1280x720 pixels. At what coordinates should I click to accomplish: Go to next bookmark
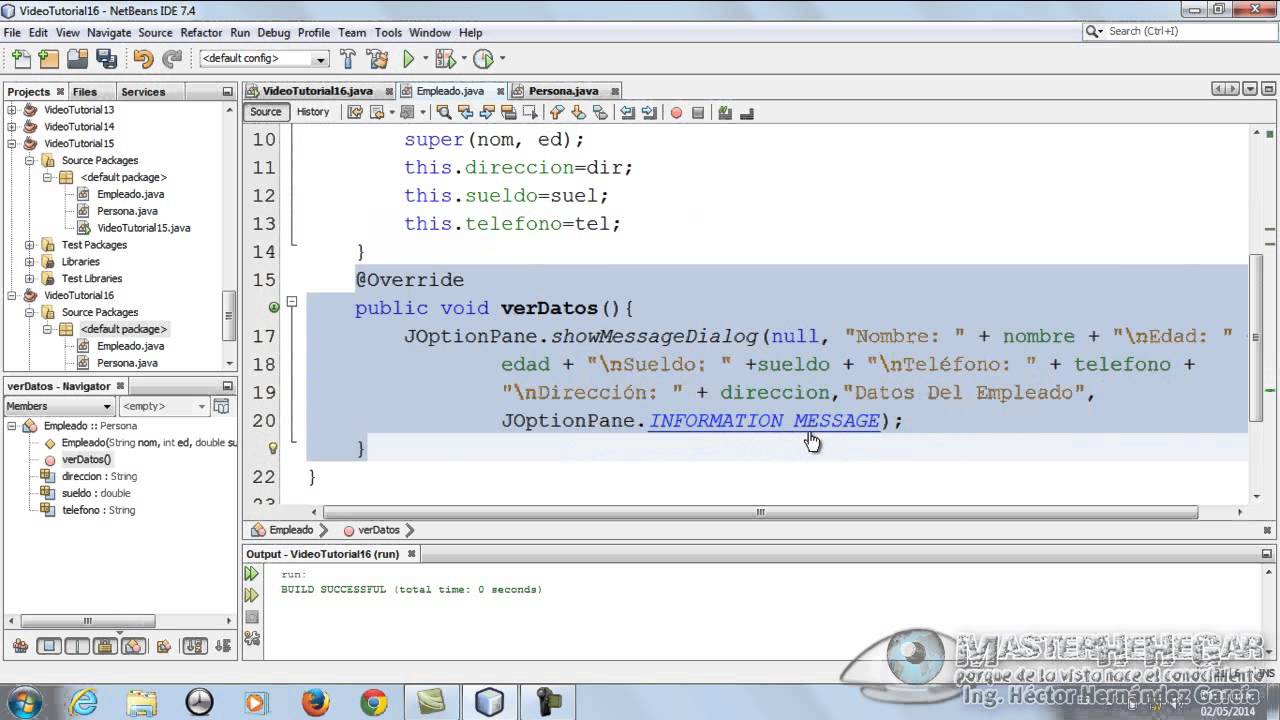click(x=578, y=112)
